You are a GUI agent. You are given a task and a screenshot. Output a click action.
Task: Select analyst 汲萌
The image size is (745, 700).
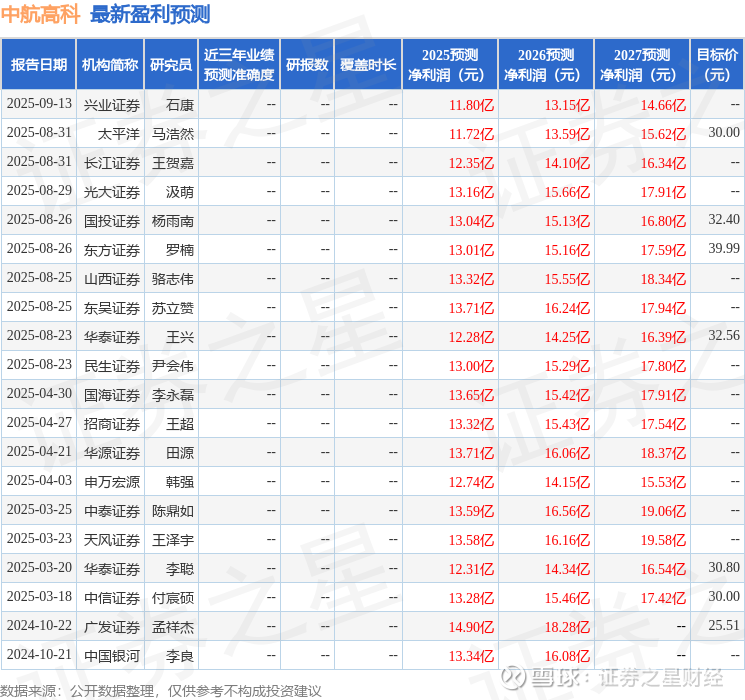(x=180, y=192)
